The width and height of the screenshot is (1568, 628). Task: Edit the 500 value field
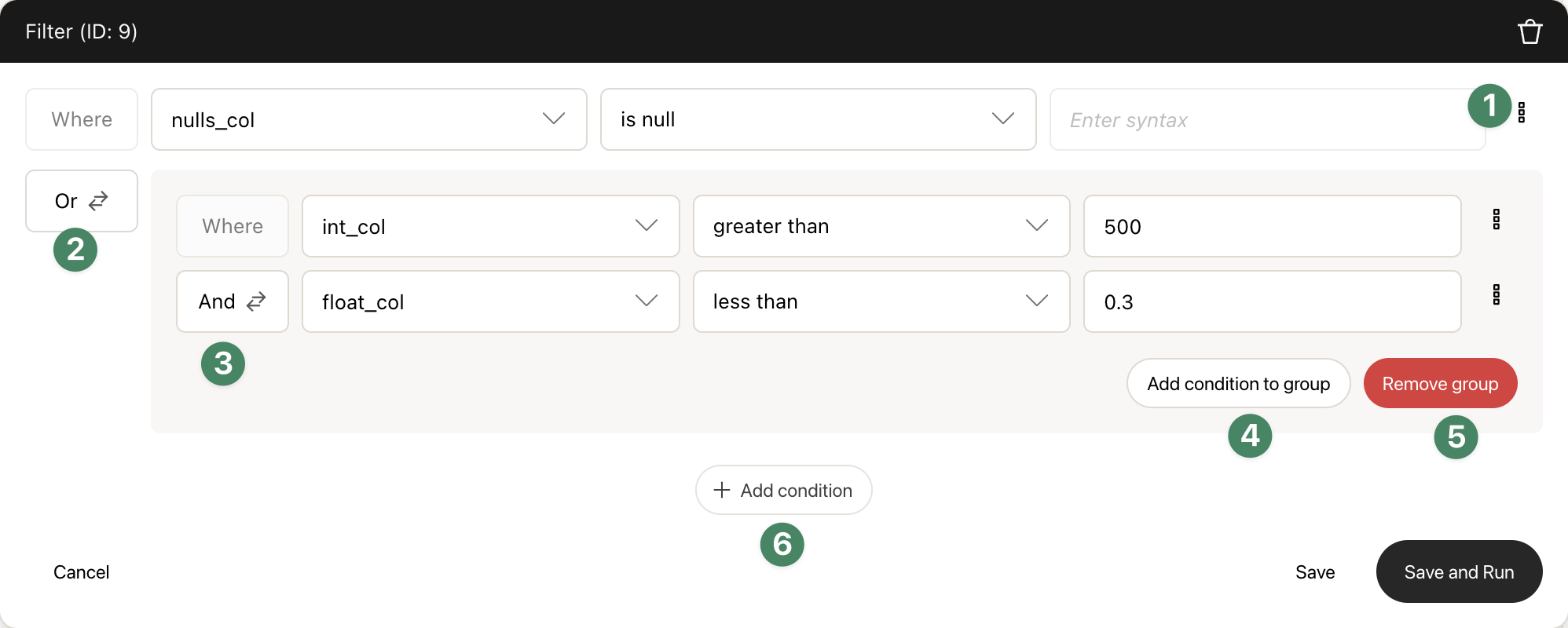(1271, 226)
